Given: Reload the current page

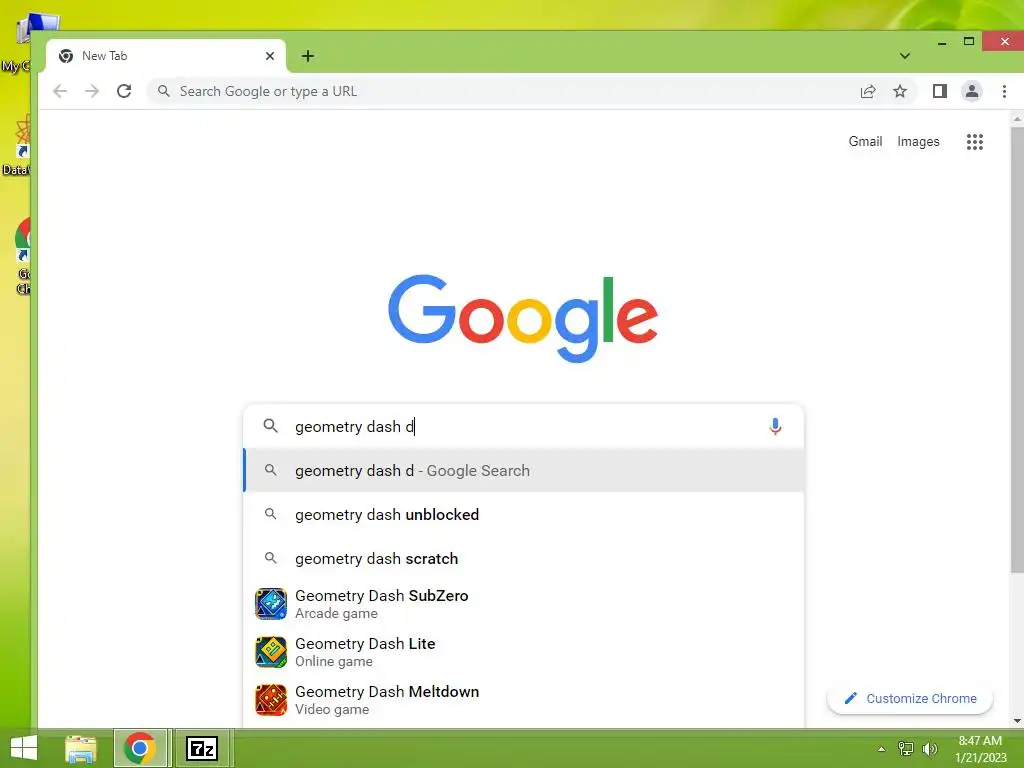Looking at the screenshot, I should click(x=124, y=91).
